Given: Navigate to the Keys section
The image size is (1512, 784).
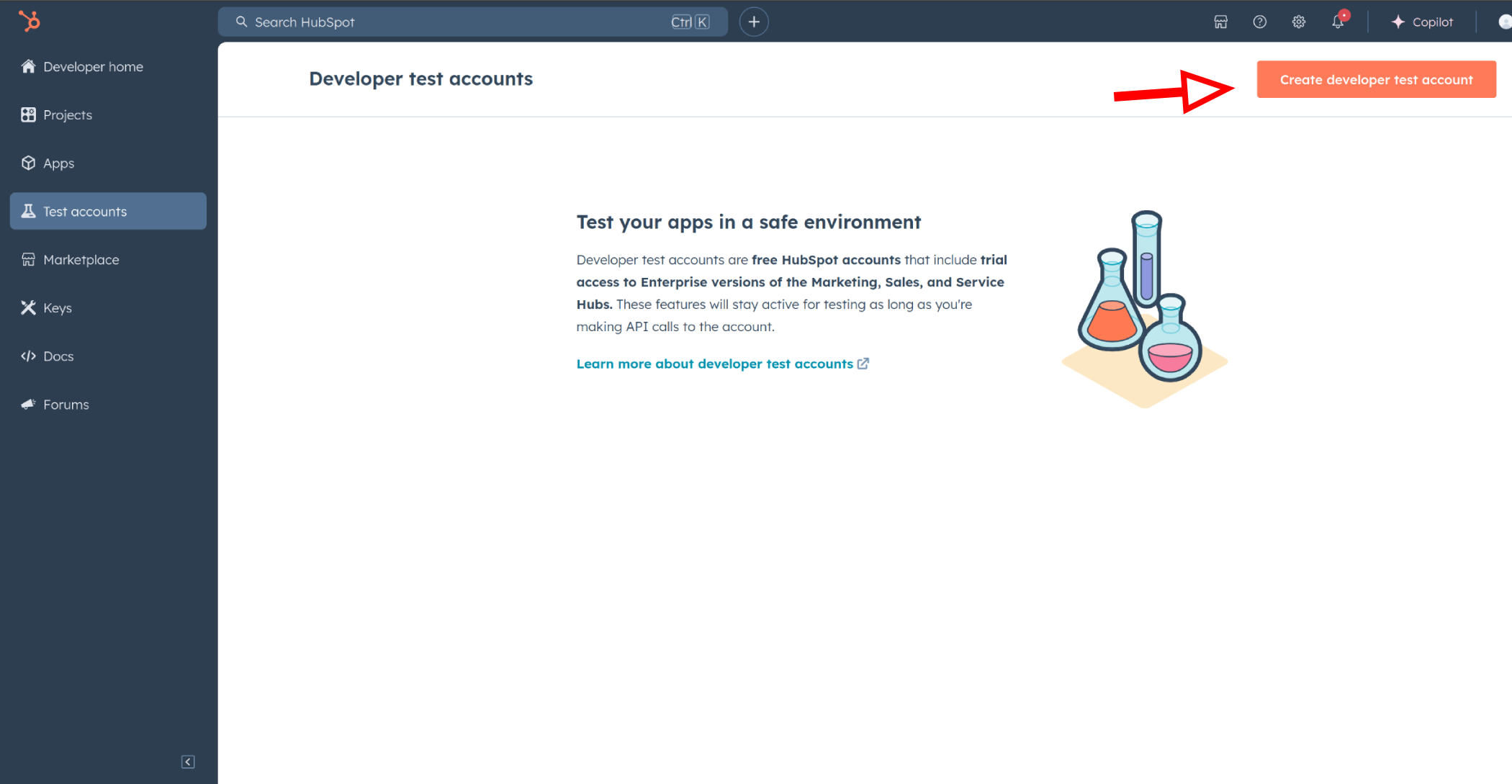Looking at the screenshot, I should pyautogui.click(x=56, y=307).
